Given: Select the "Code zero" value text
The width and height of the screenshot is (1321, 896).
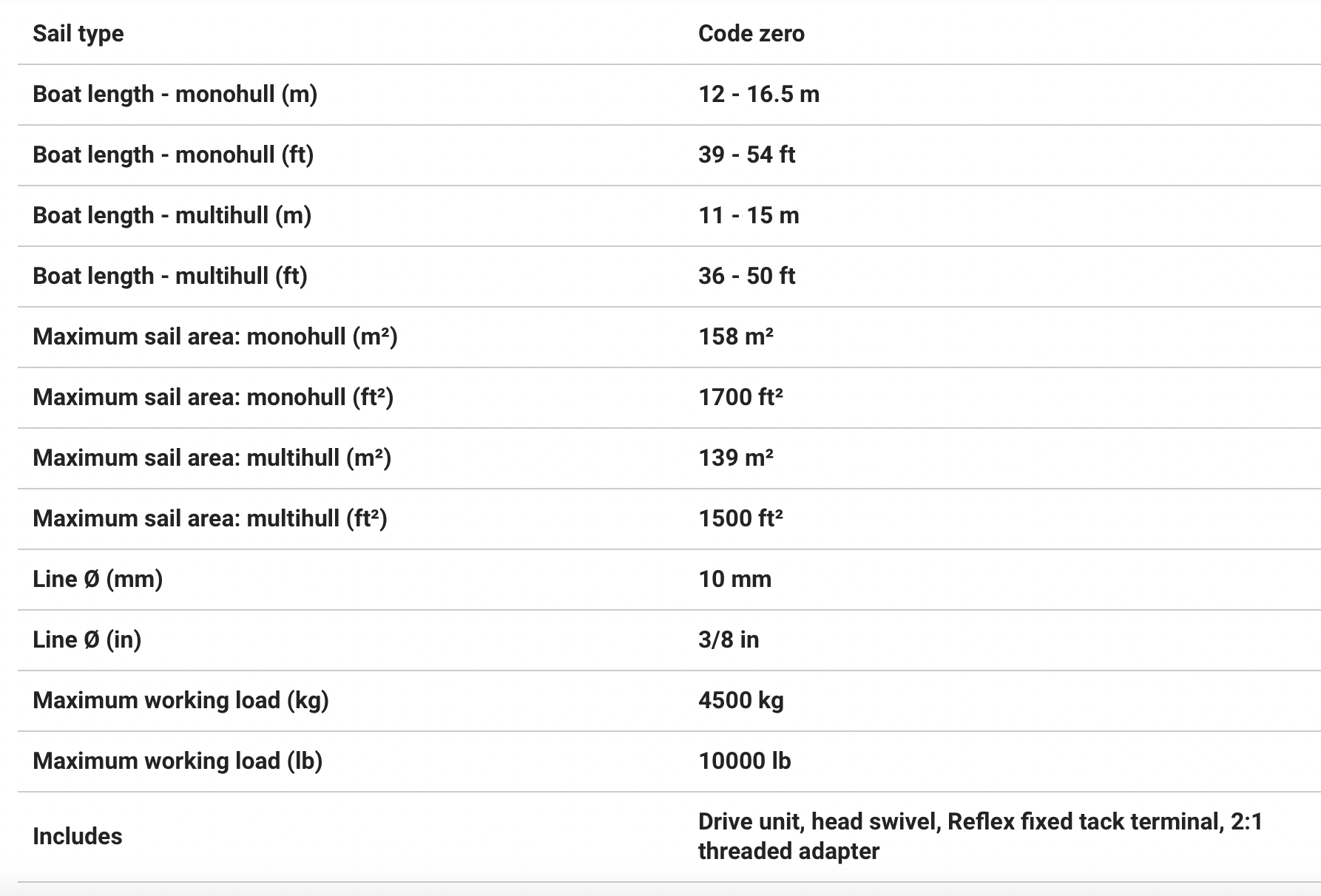Looking at the screenshot, I should point(751,34).
